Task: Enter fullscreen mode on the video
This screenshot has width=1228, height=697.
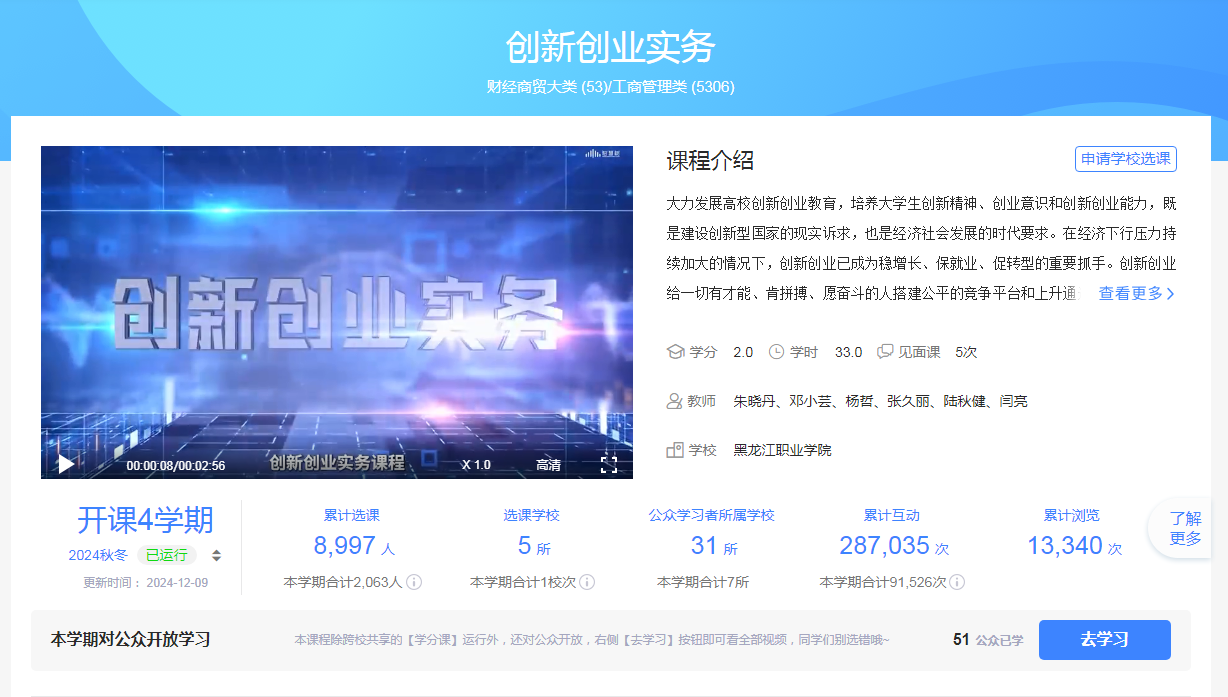Action: pos(608,464)
